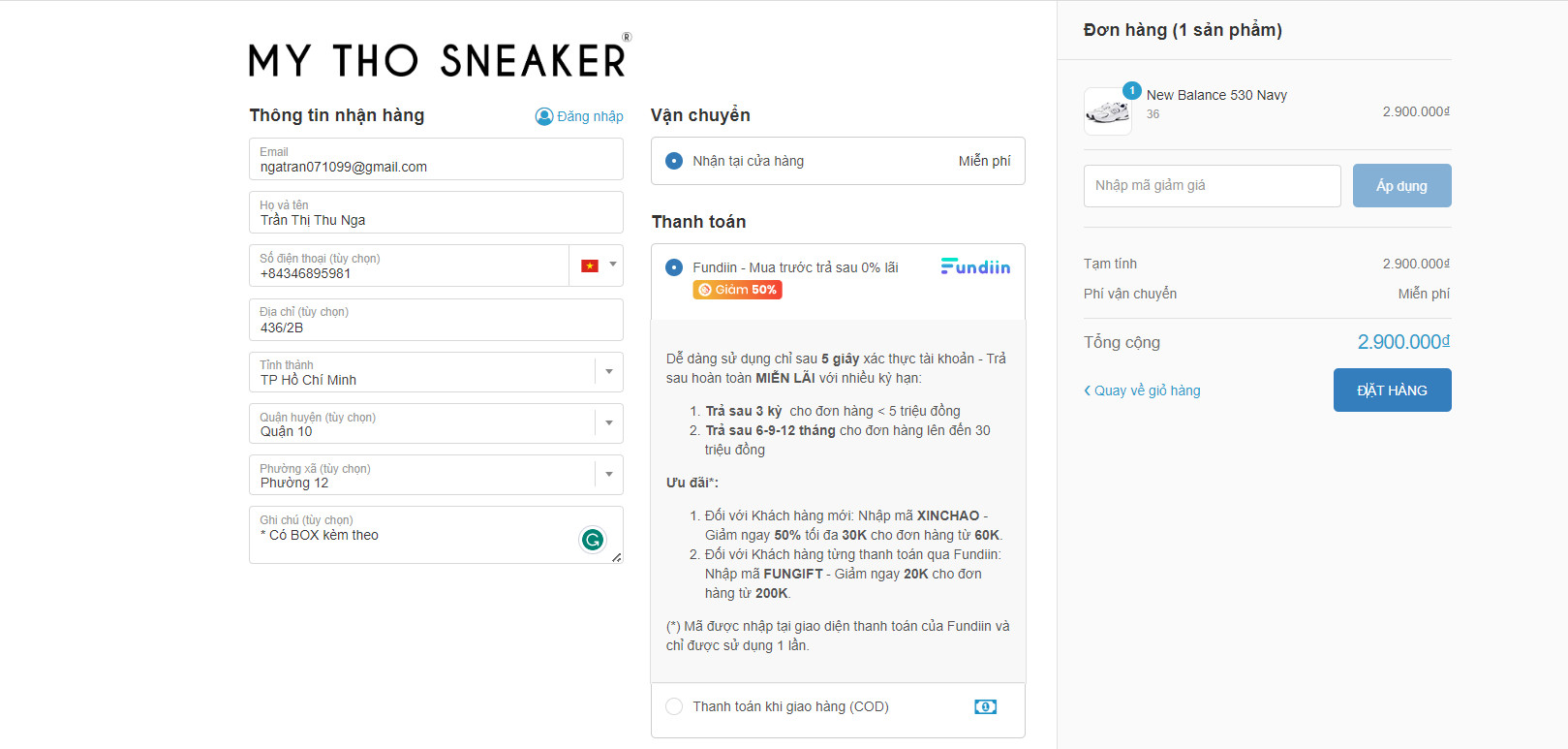
Task: Choose Thanh toán khi giao hàng (COD)
Action: 674,707
